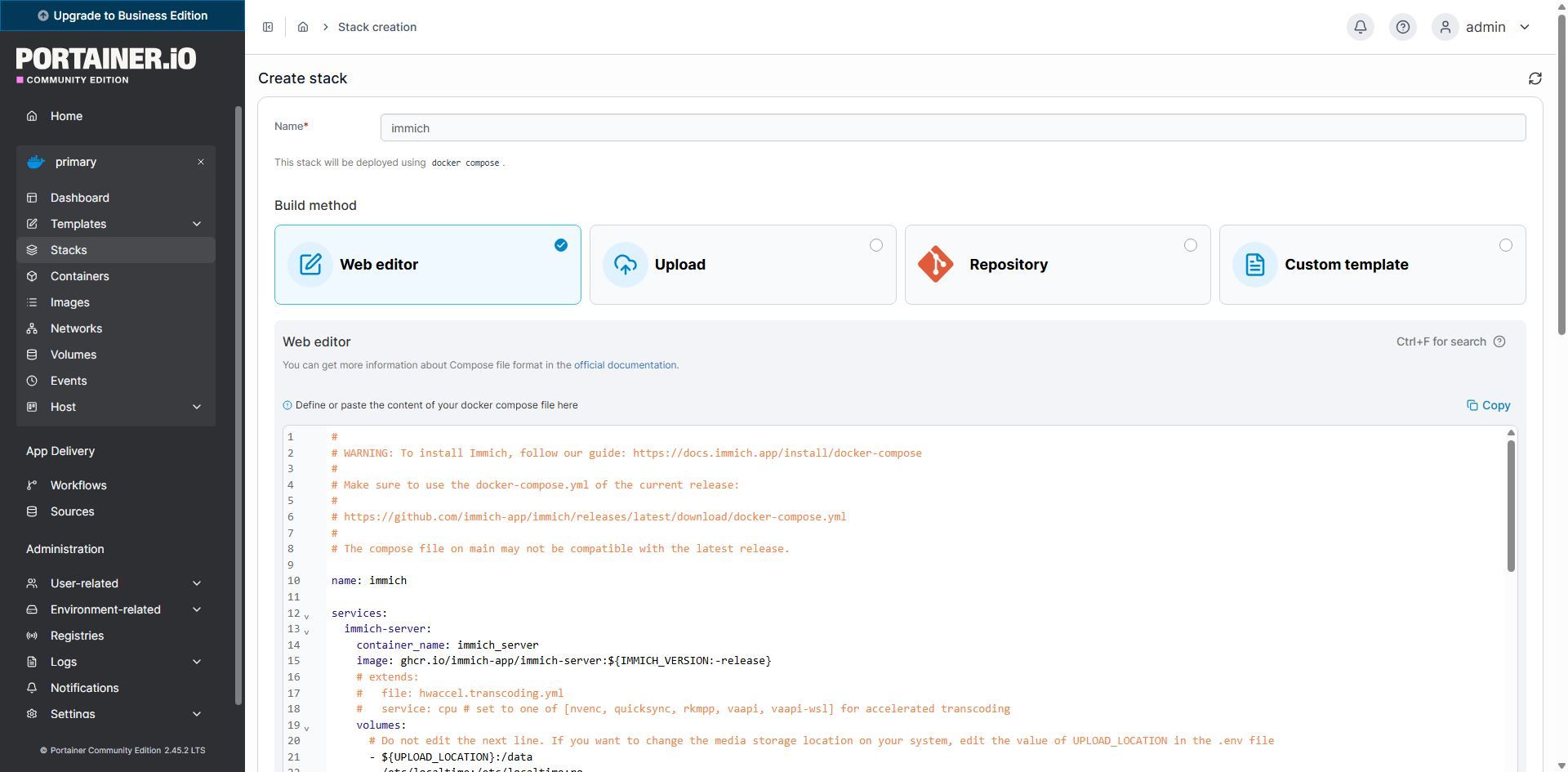
Task: Select the Repository radio button
Action: click(x=1191, y=245)
